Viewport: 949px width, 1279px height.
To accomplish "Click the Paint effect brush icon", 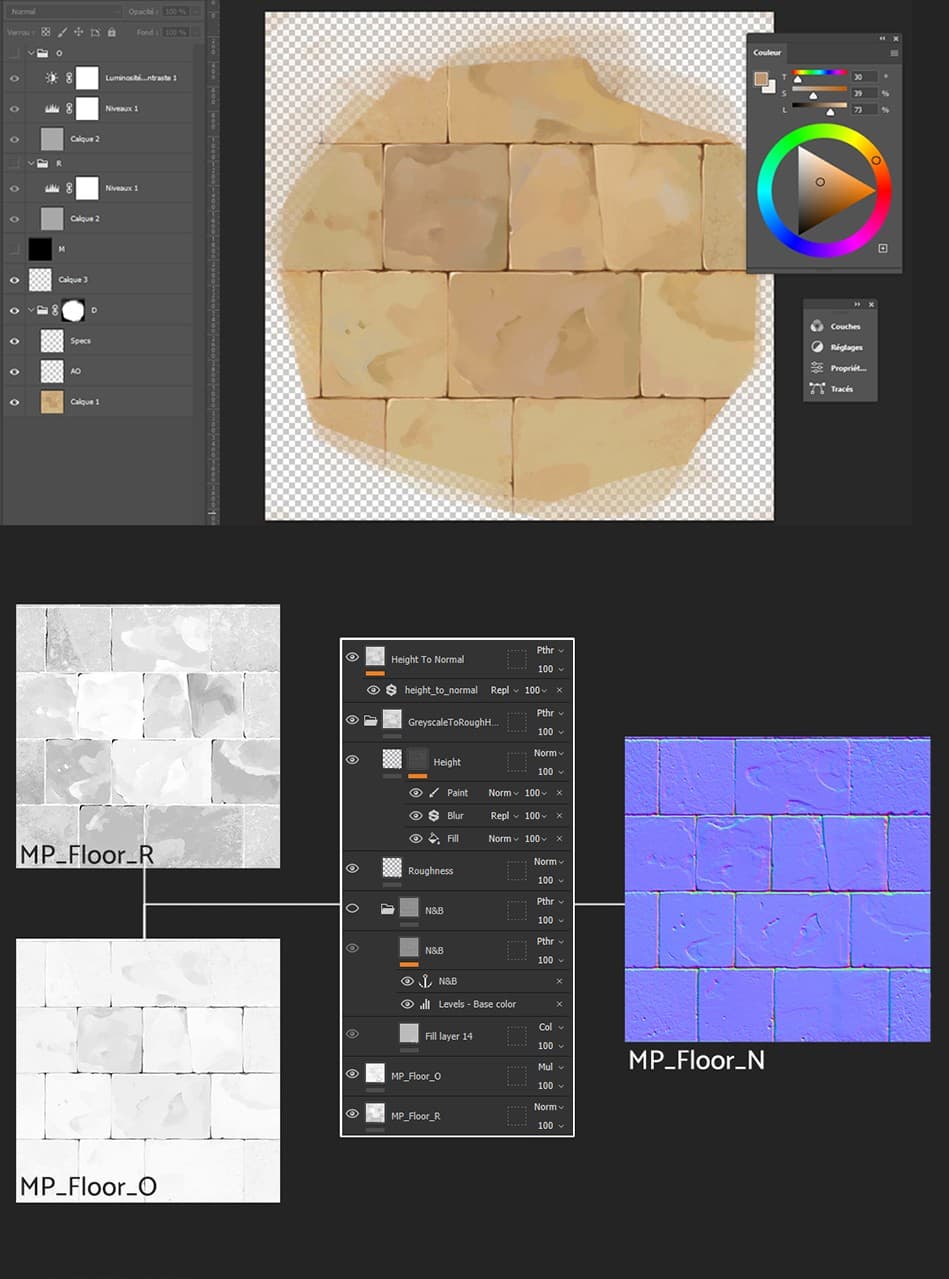I will [x=434, y=793].
